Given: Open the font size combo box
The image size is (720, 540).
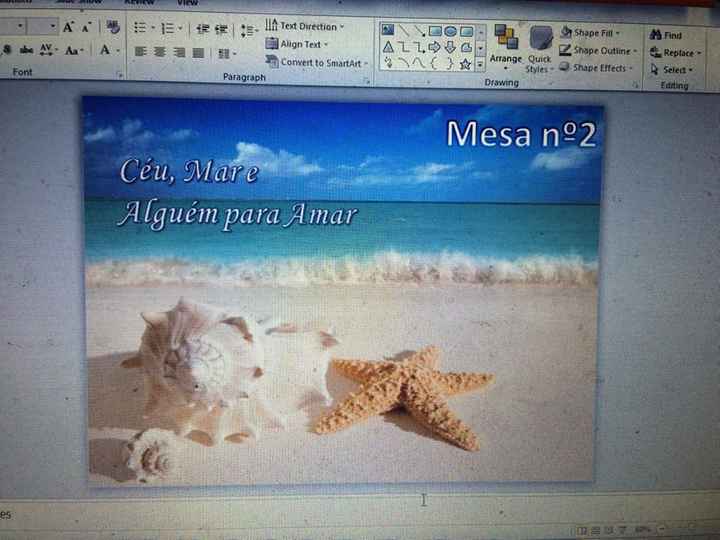Looking at the screenshot, I should pos(43,26).
